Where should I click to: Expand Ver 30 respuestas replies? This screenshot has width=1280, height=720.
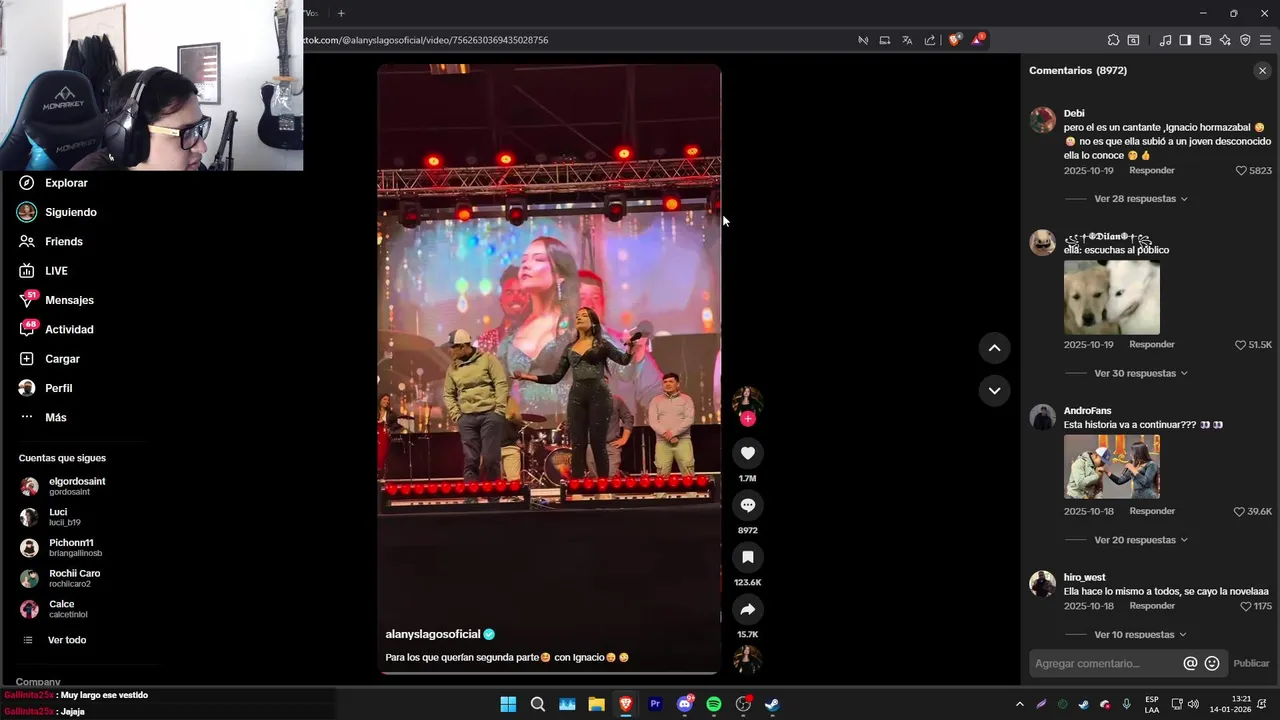pos(1140,373)
